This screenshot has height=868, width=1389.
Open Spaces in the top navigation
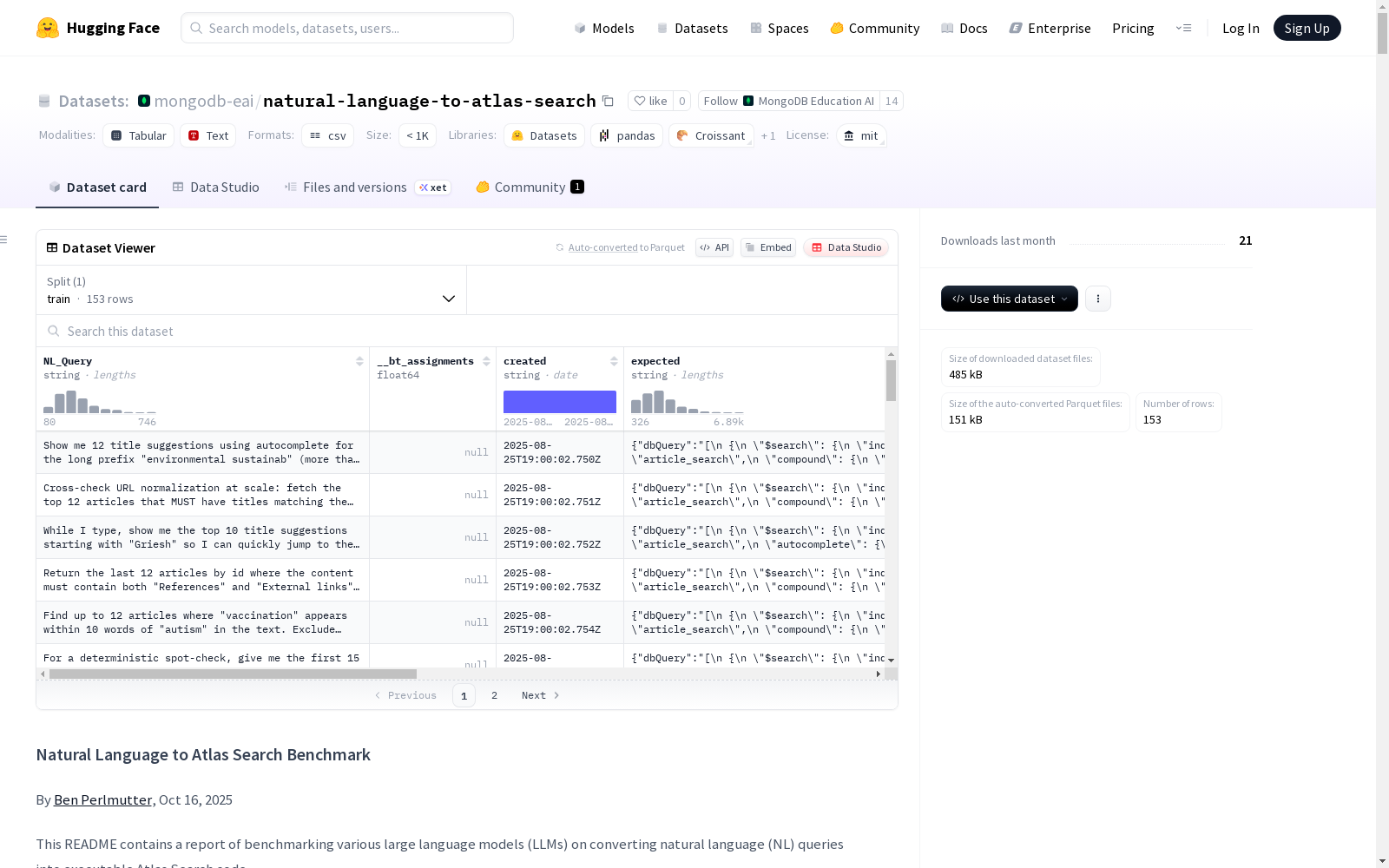pos(780,28)
